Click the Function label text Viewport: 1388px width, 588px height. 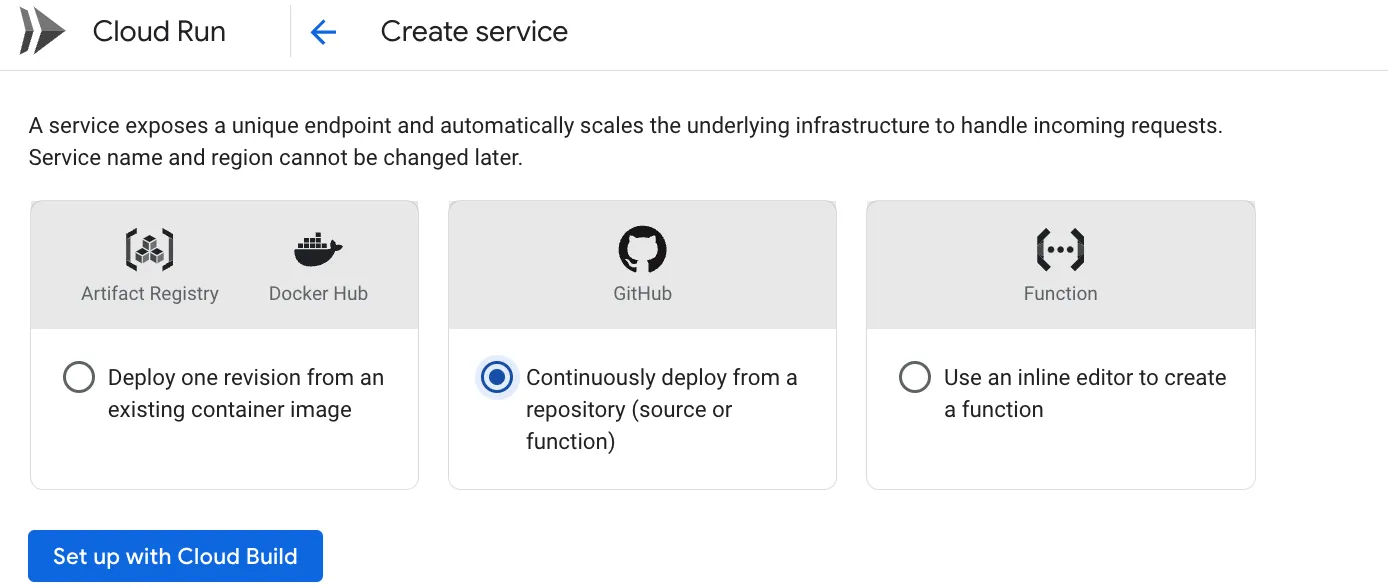tap(1060, 293)
